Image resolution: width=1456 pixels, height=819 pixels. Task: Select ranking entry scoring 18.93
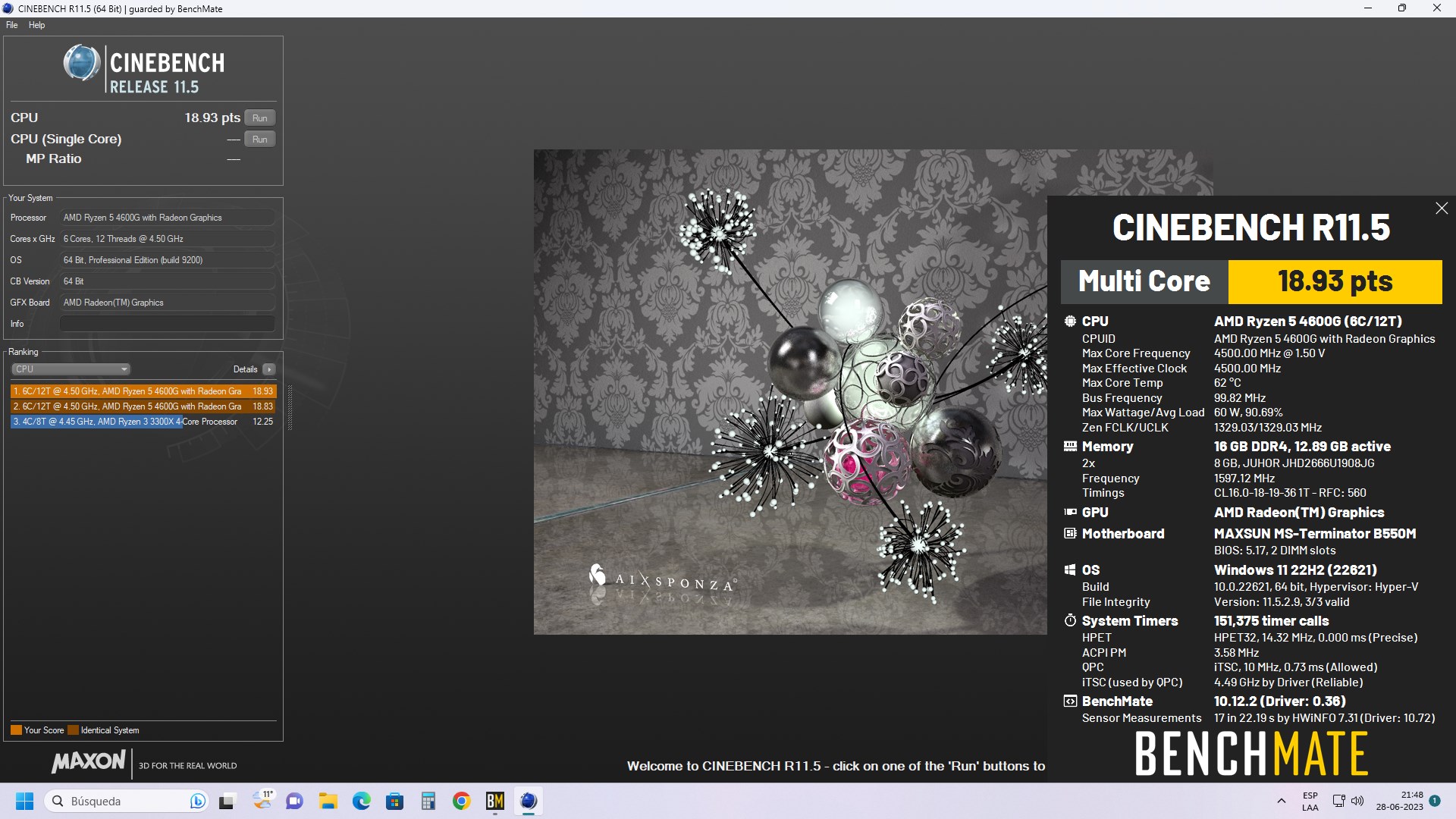click(143, 391)
